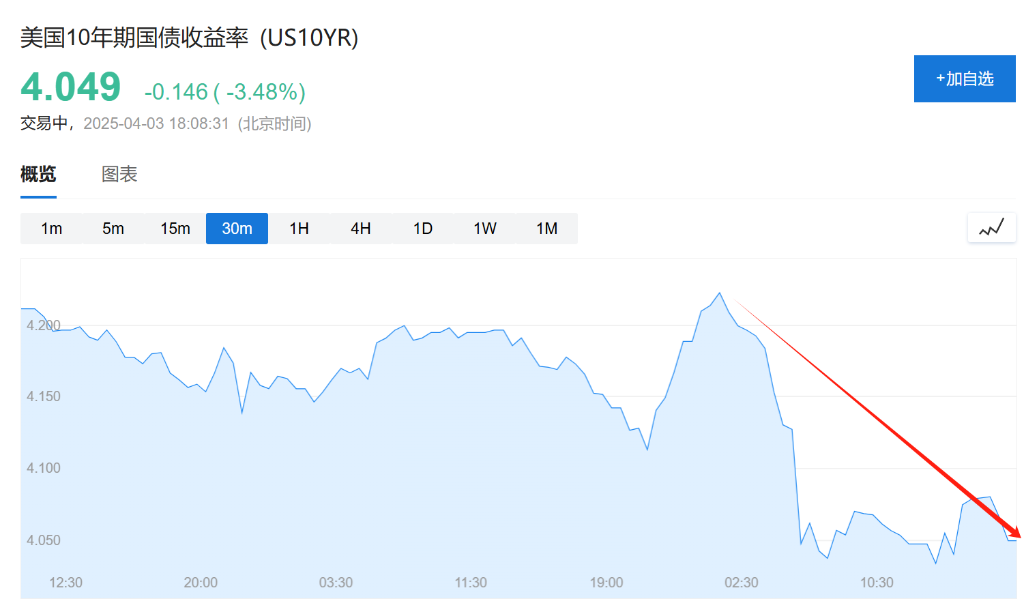
Task: Choose the 4H timeframe
Action: tap(361, 228)
